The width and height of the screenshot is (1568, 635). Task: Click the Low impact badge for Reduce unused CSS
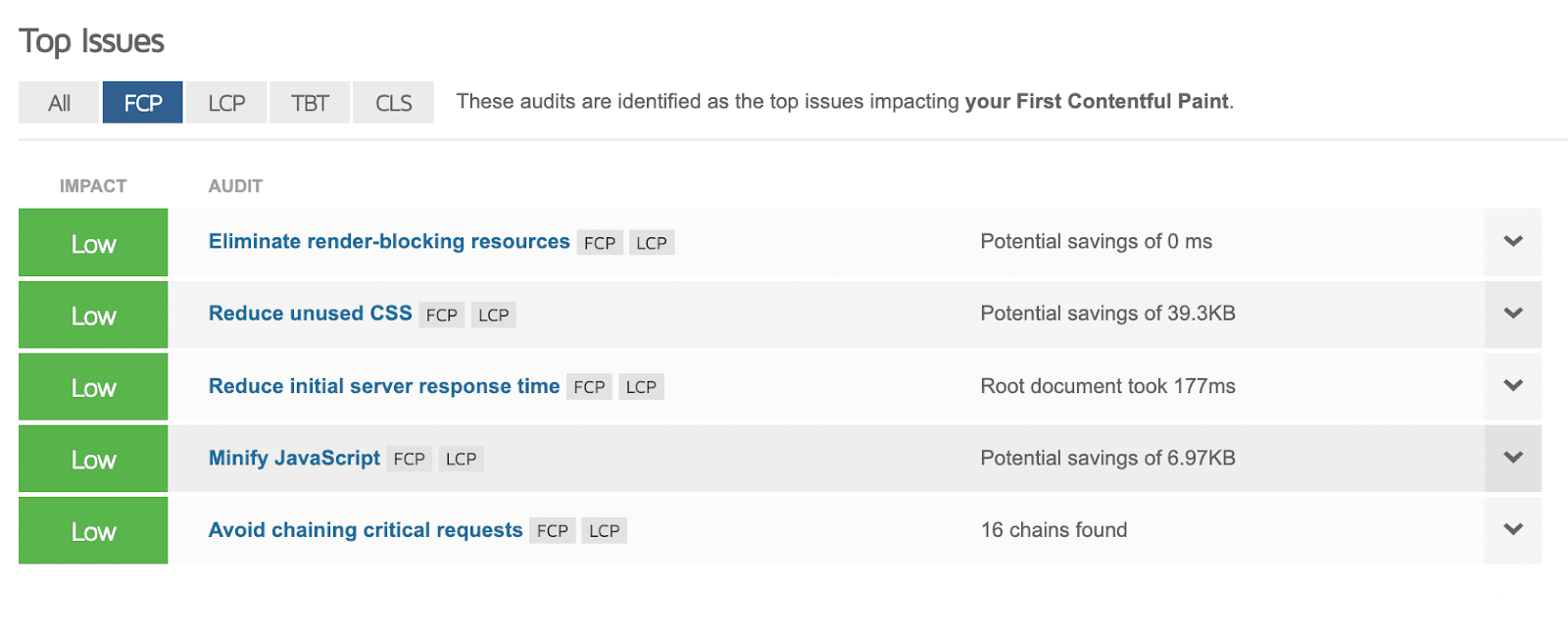(93, 315)
